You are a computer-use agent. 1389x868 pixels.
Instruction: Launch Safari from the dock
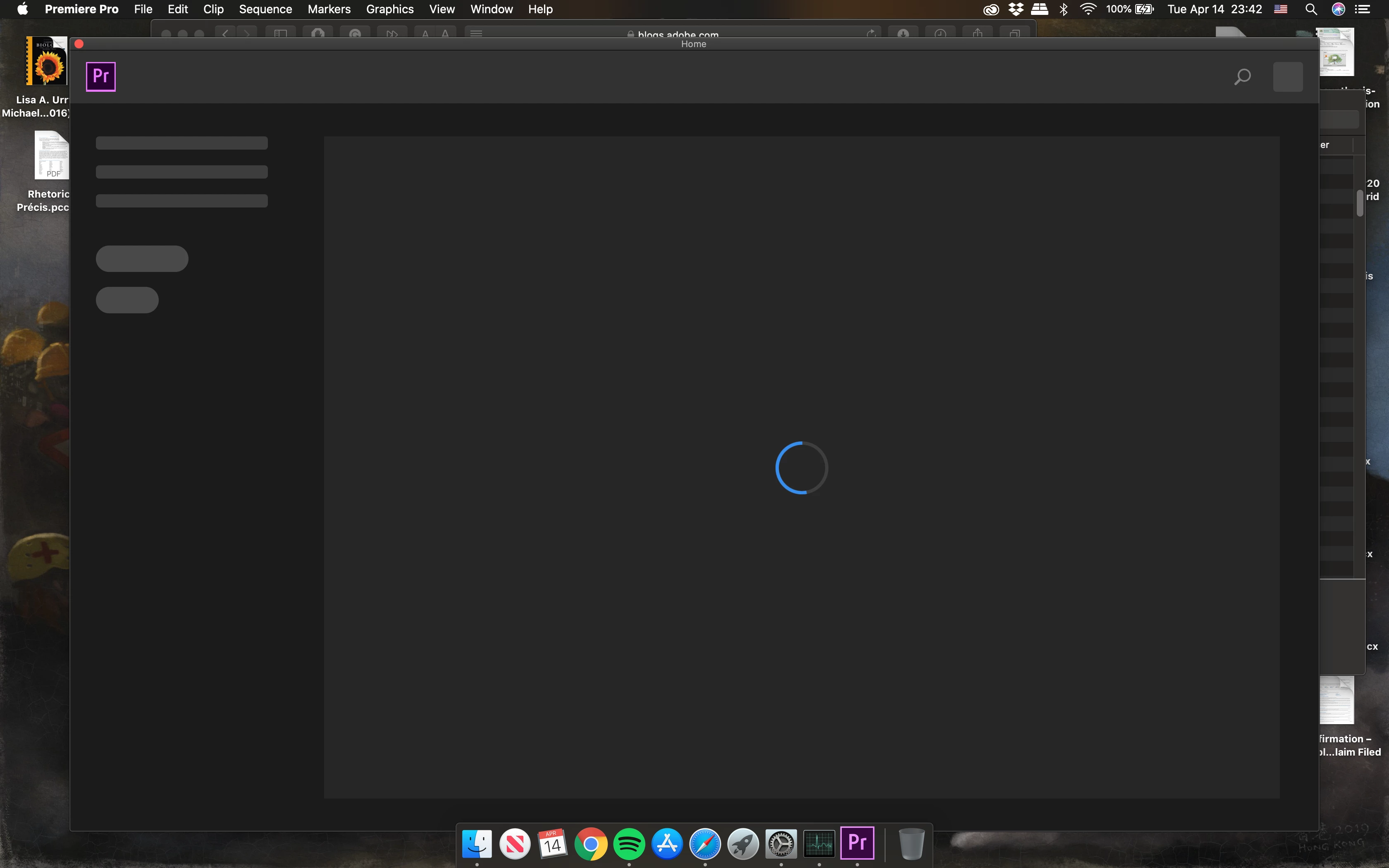(x=705, y=844)
